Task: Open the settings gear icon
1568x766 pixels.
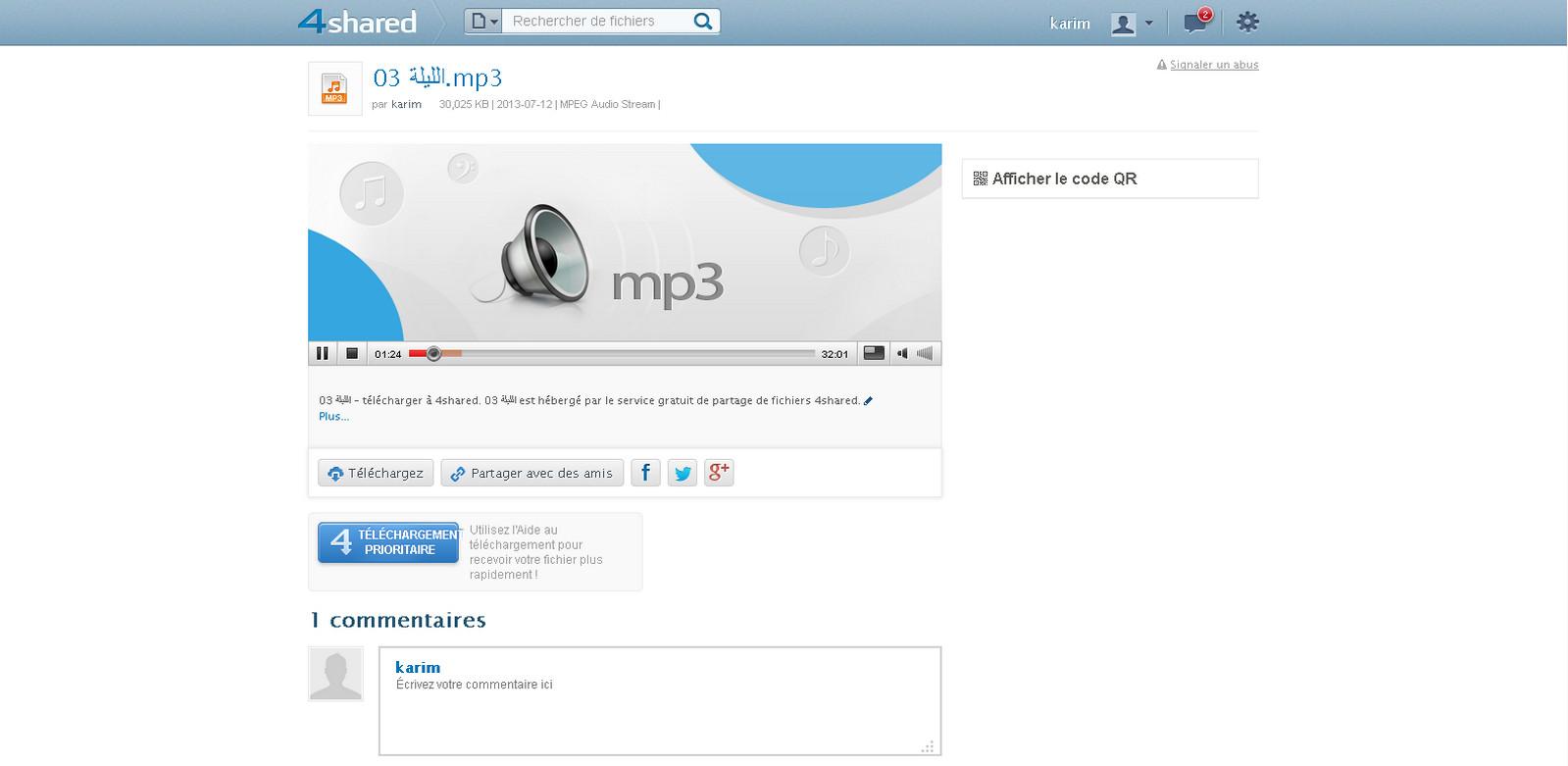Action: coord(1247,22)
